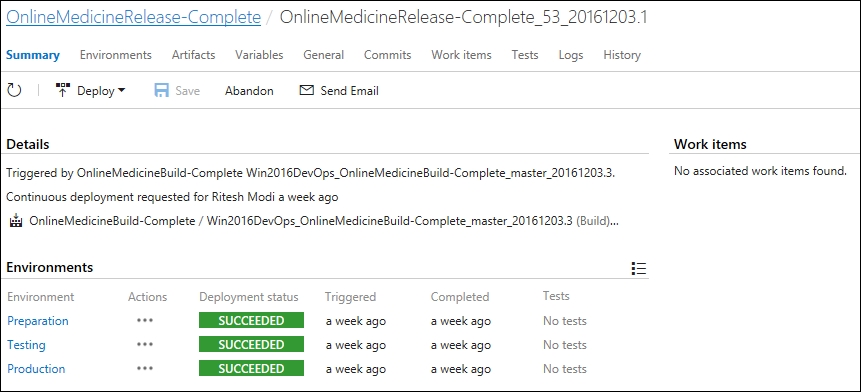Click the Save floppy disk icon
Viewport: 861px width, 392px height.
[161, 91]
